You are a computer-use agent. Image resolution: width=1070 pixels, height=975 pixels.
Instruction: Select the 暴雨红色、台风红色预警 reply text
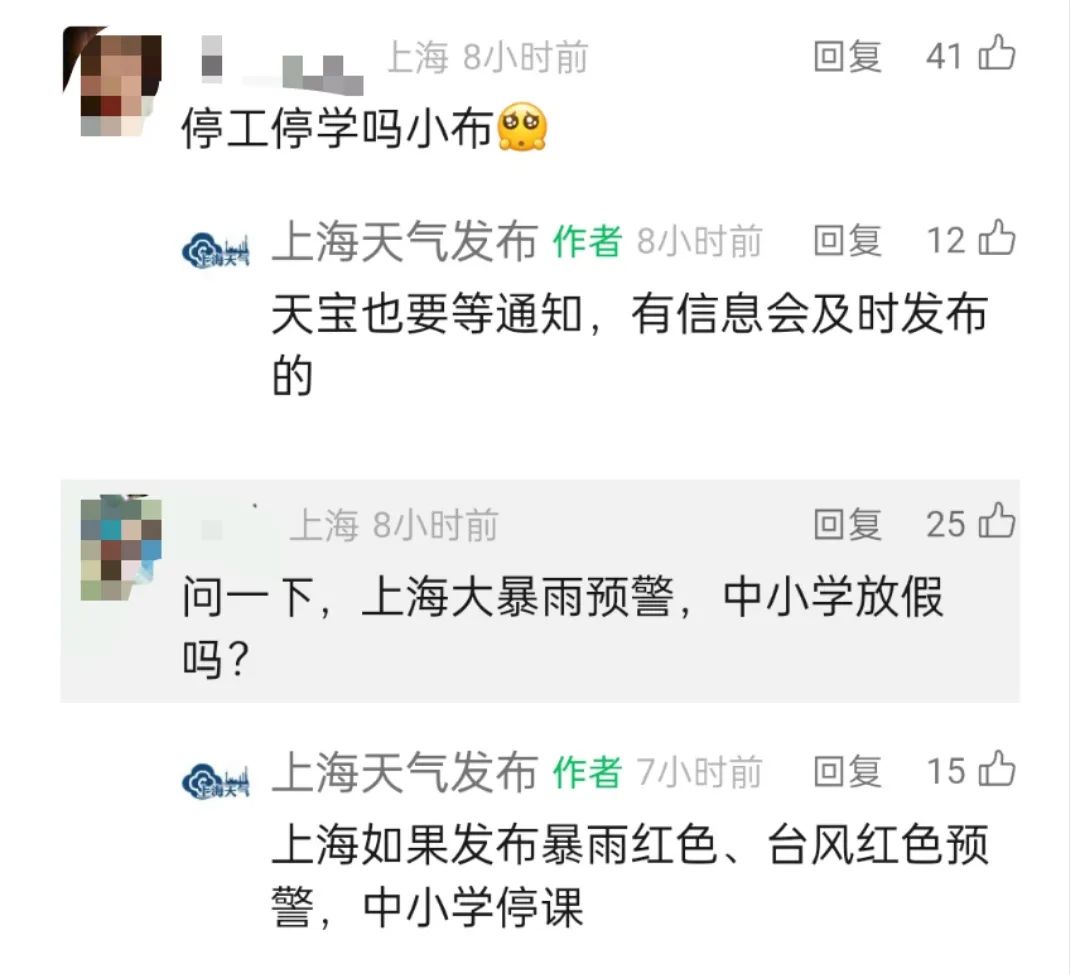pos(630,876)
